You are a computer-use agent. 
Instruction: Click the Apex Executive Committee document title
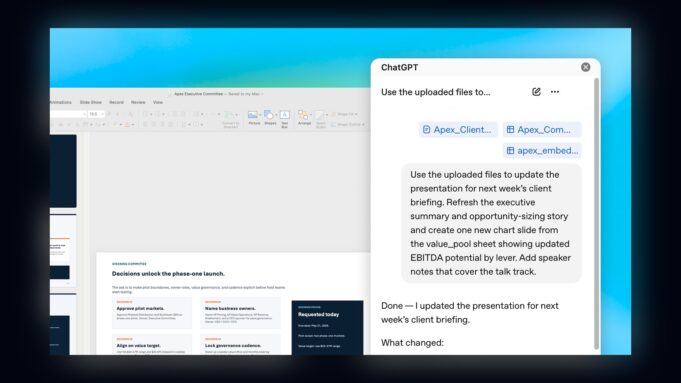[x=198, y=93]
